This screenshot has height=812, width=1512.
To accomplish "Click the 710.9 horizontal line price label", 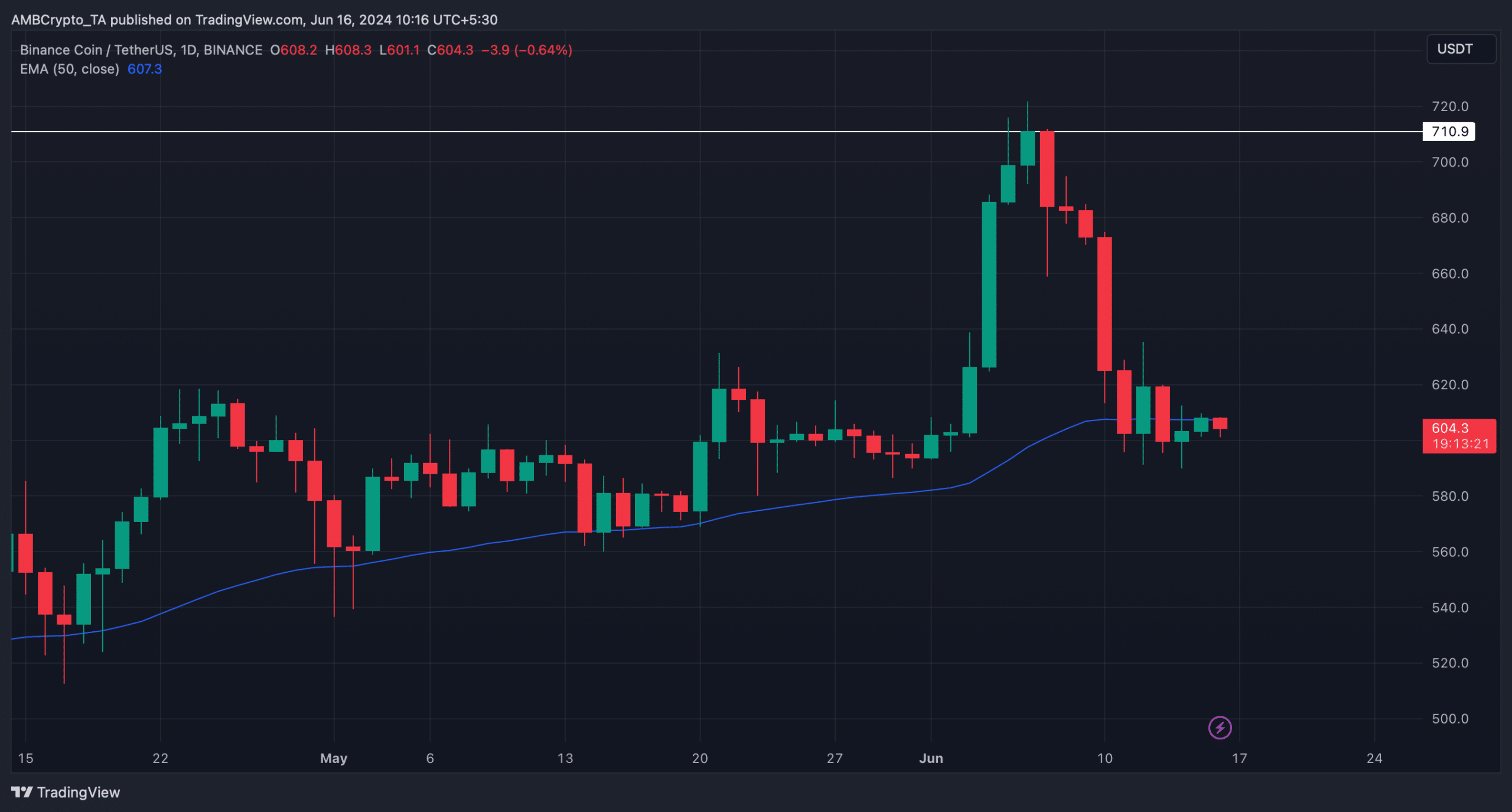I will point(1449,131).
